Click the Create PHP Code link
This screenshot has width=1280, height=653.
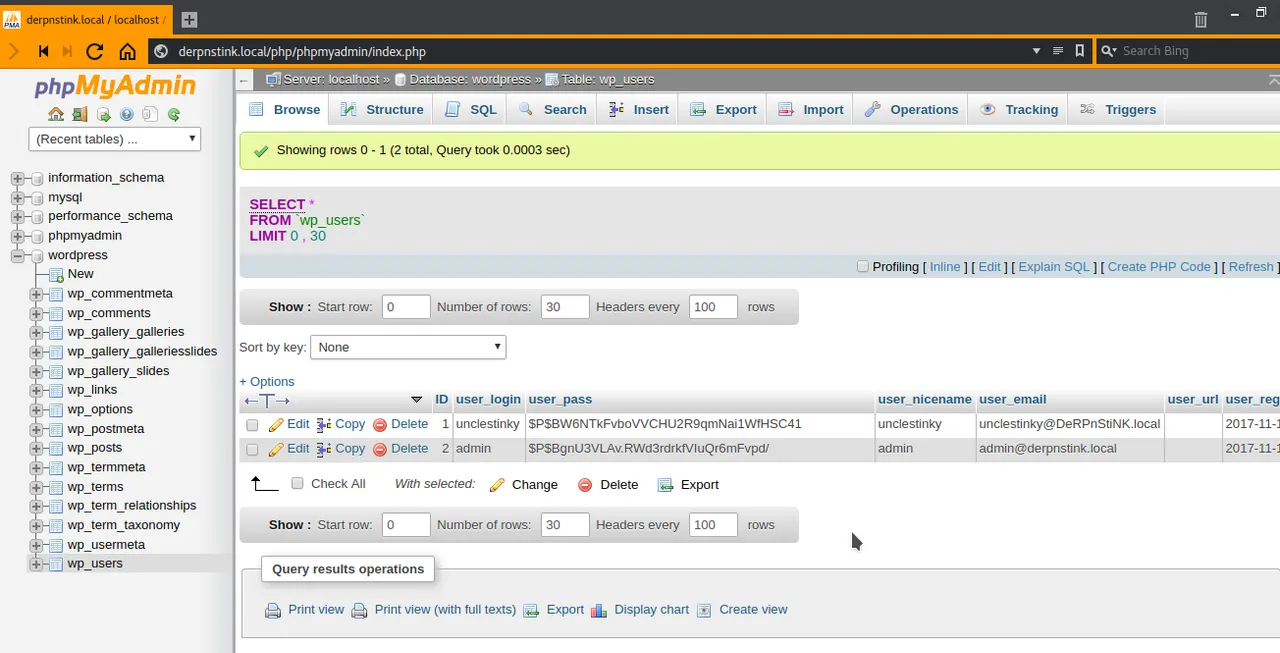click(x=1159, y=267)
